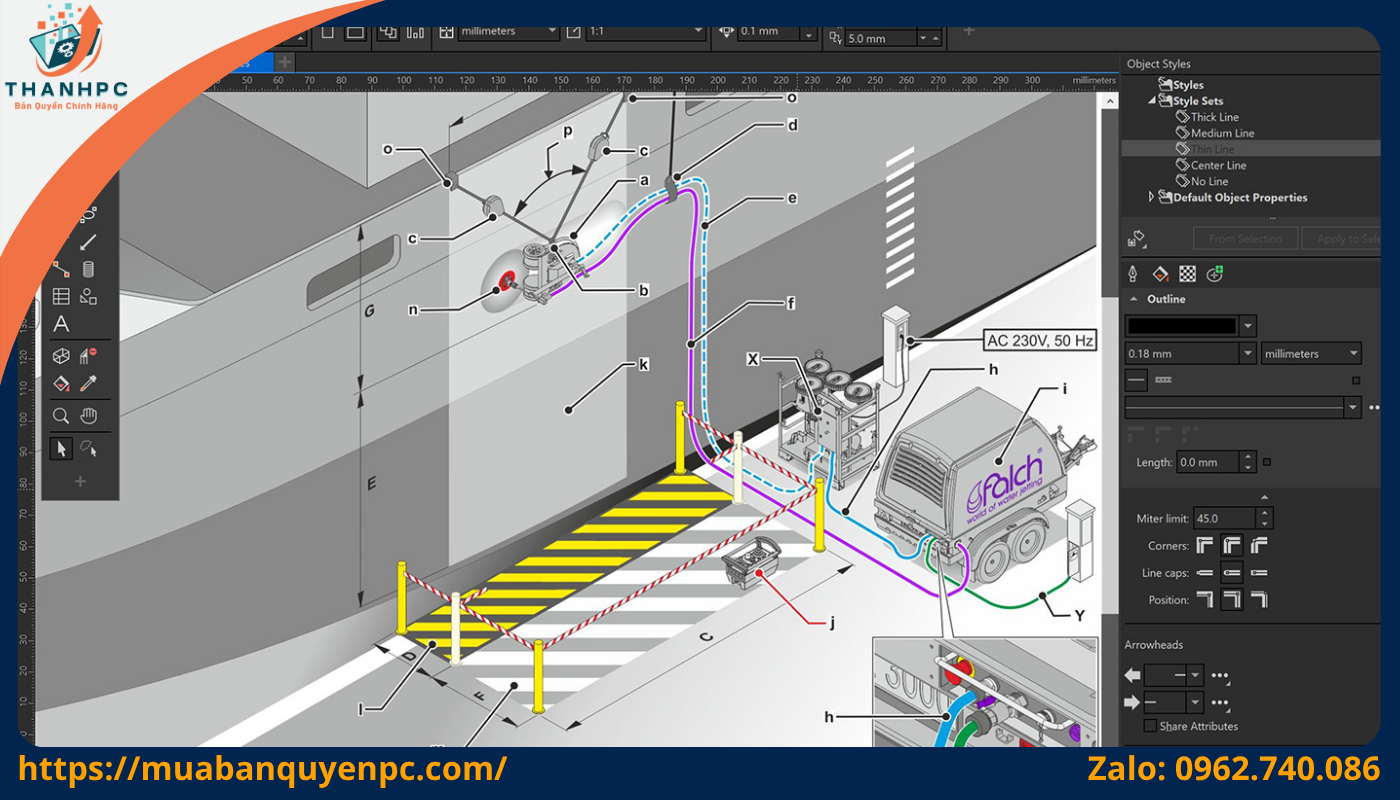Select the Thick Line style
This screenshot has width=1400, height=800.
point(1214,117)
